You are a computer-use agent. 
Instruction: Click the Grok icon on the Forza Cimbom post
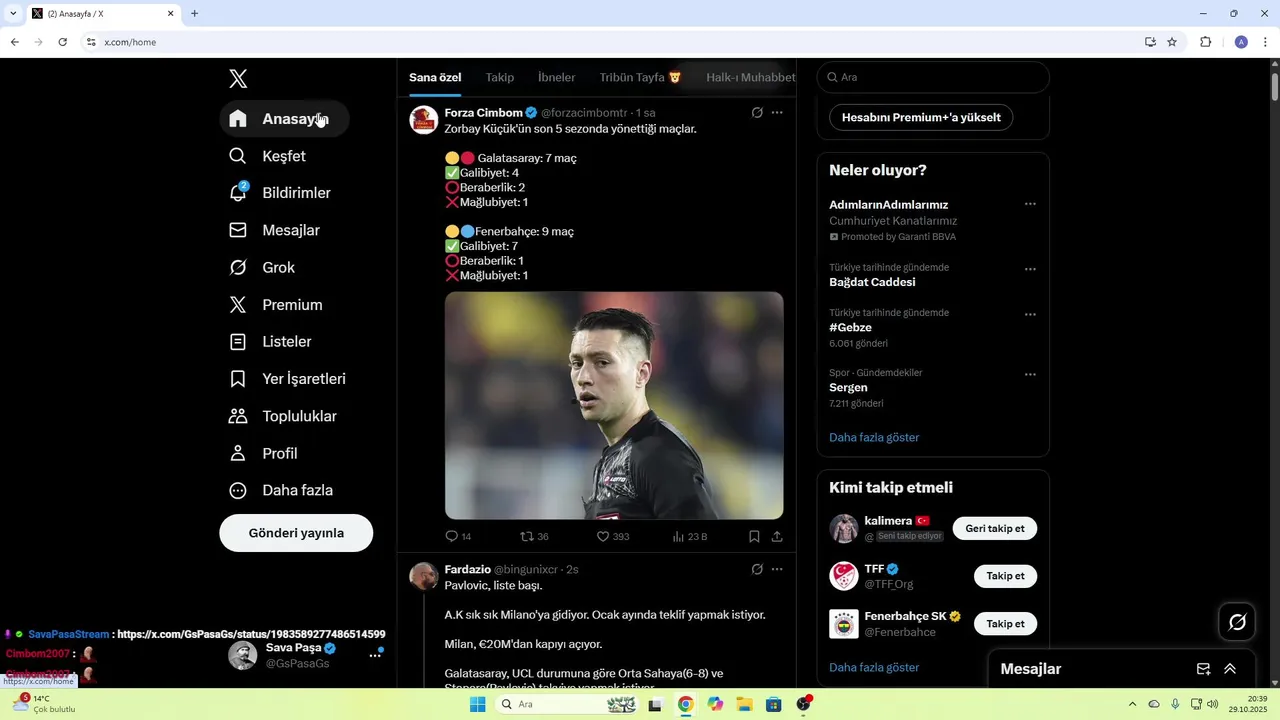[757, 113]
